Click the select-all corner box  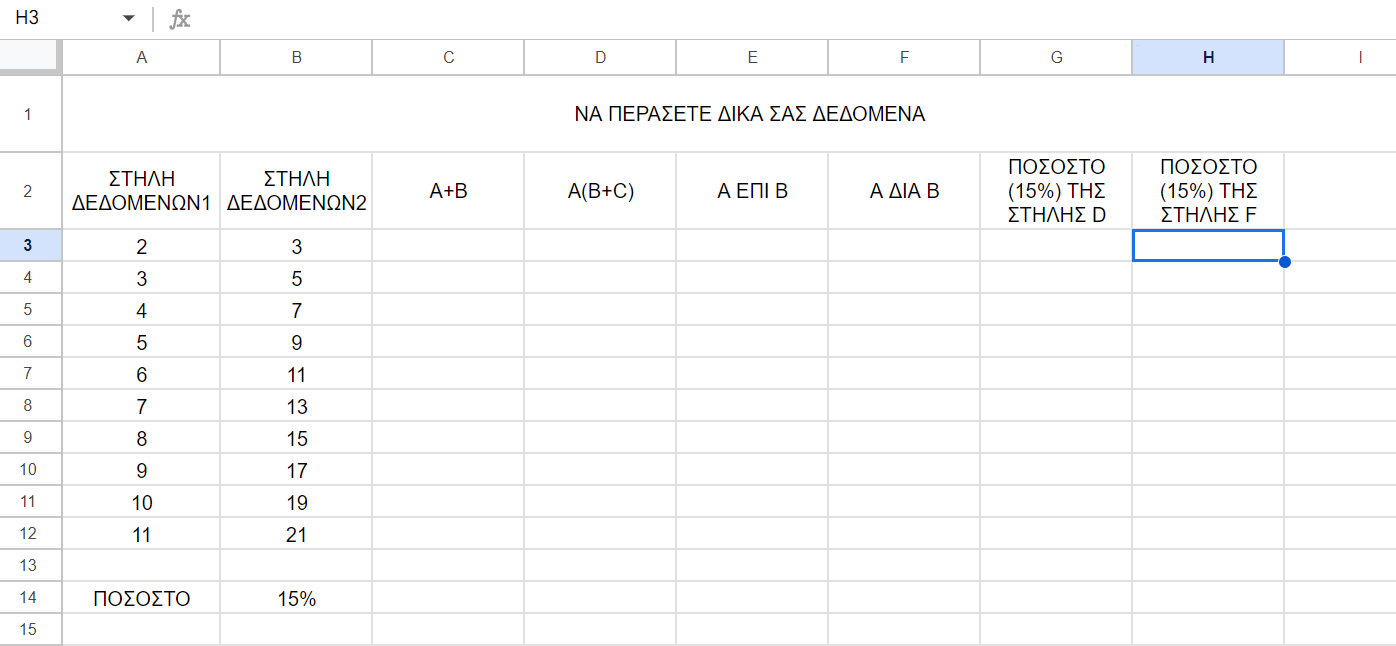pos(30,57)
